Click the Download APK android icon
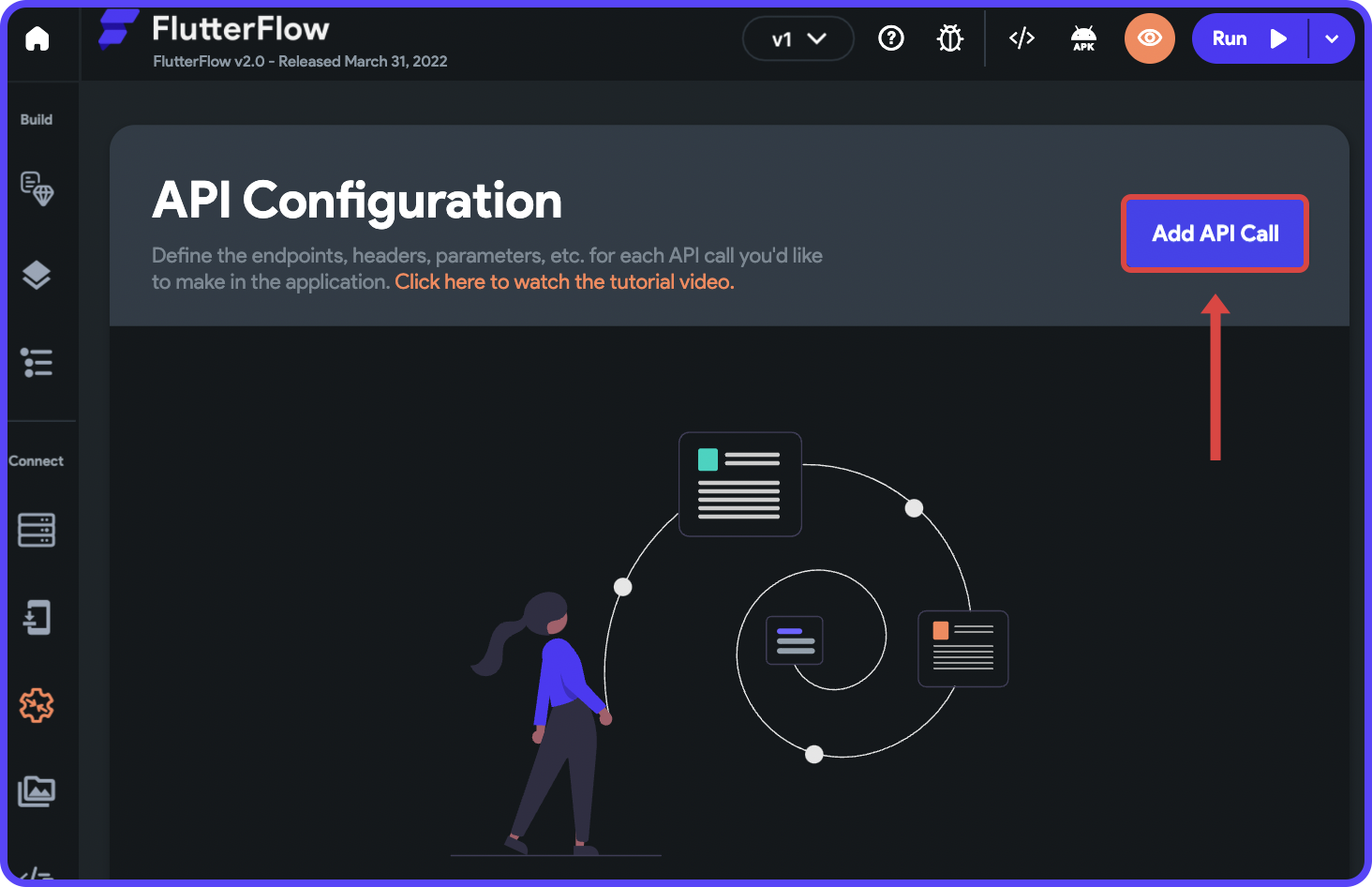 click(x=1083, y=38)
